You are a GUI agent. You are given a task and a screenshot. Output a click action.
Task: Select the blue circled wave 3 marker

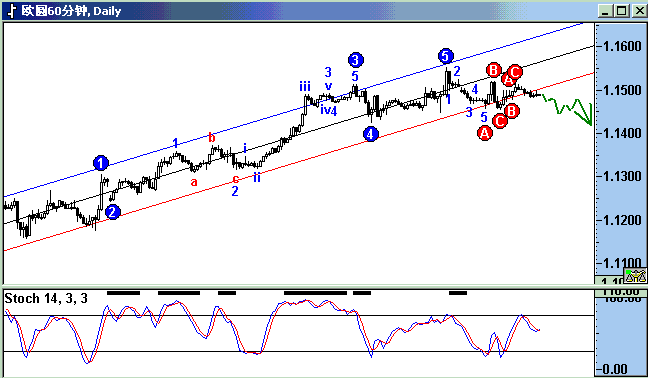coord(356,60)
